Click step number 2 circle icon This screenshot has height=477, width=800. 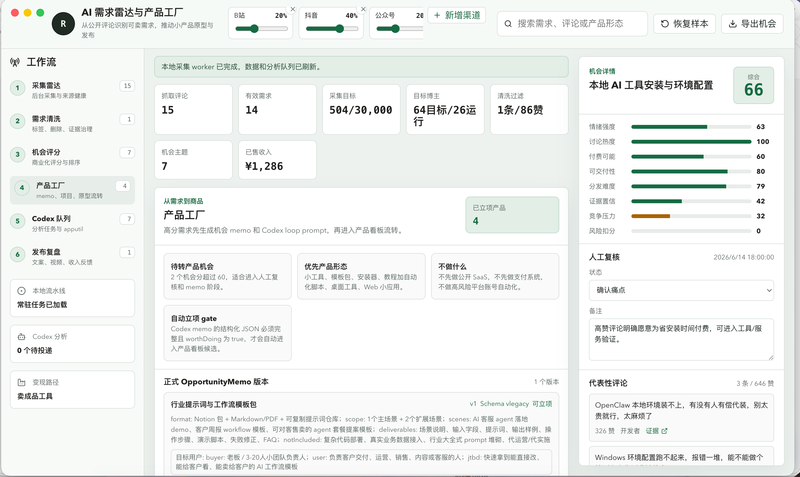click(x=17, y=121)
